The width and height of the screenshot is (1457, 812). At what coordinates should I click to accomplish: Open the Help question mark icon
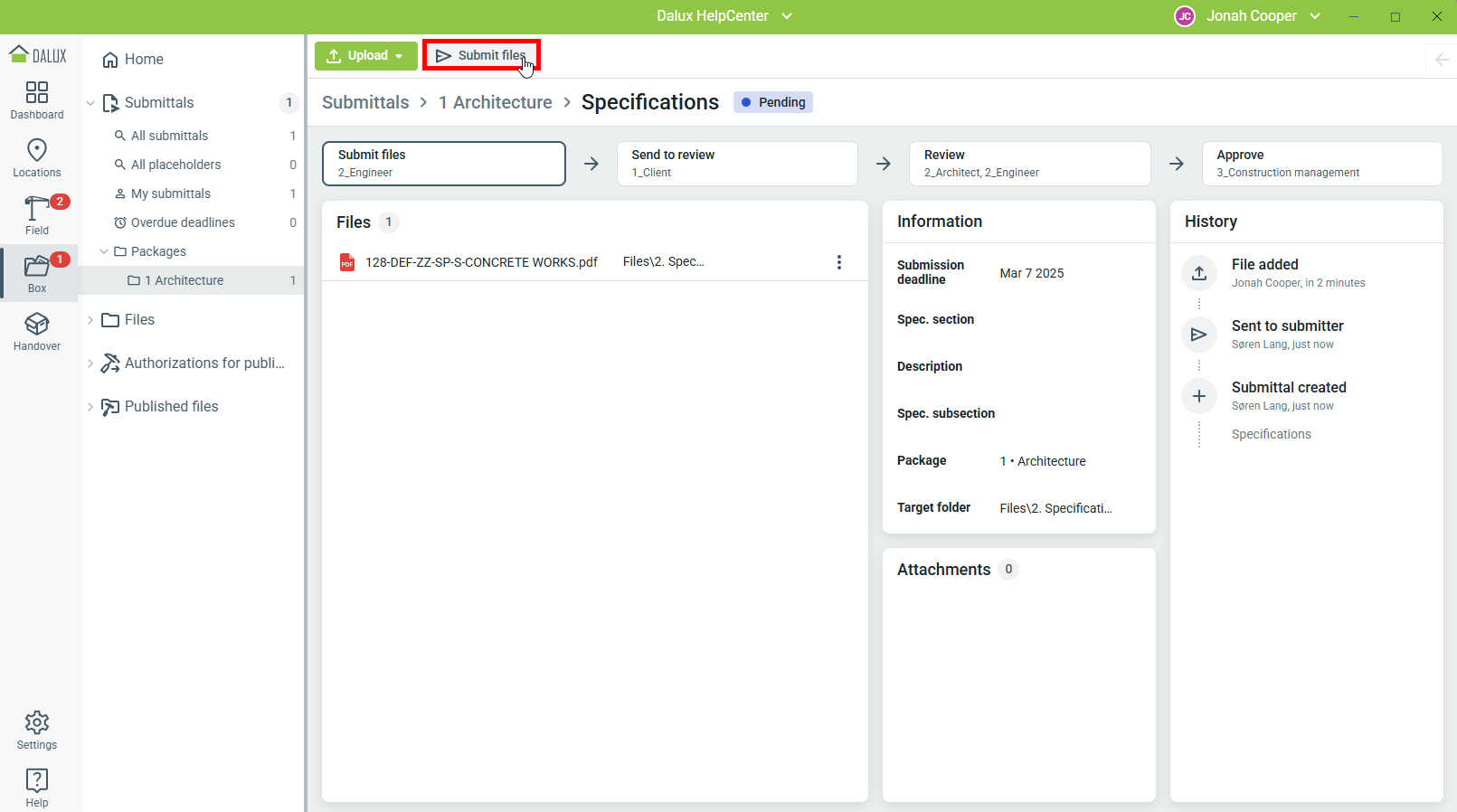coord(37,788)
